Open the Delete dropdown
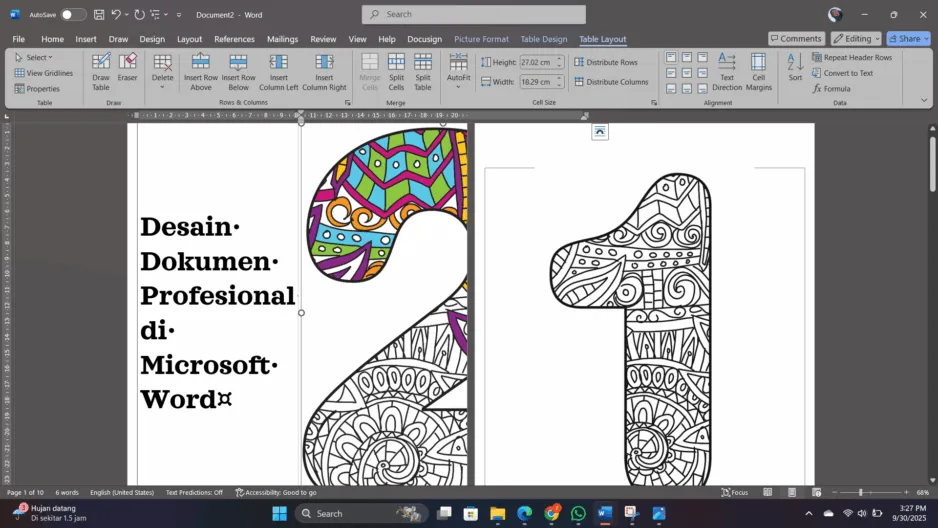The height and width of the screenshot is (528, 938). click(162, 71)
